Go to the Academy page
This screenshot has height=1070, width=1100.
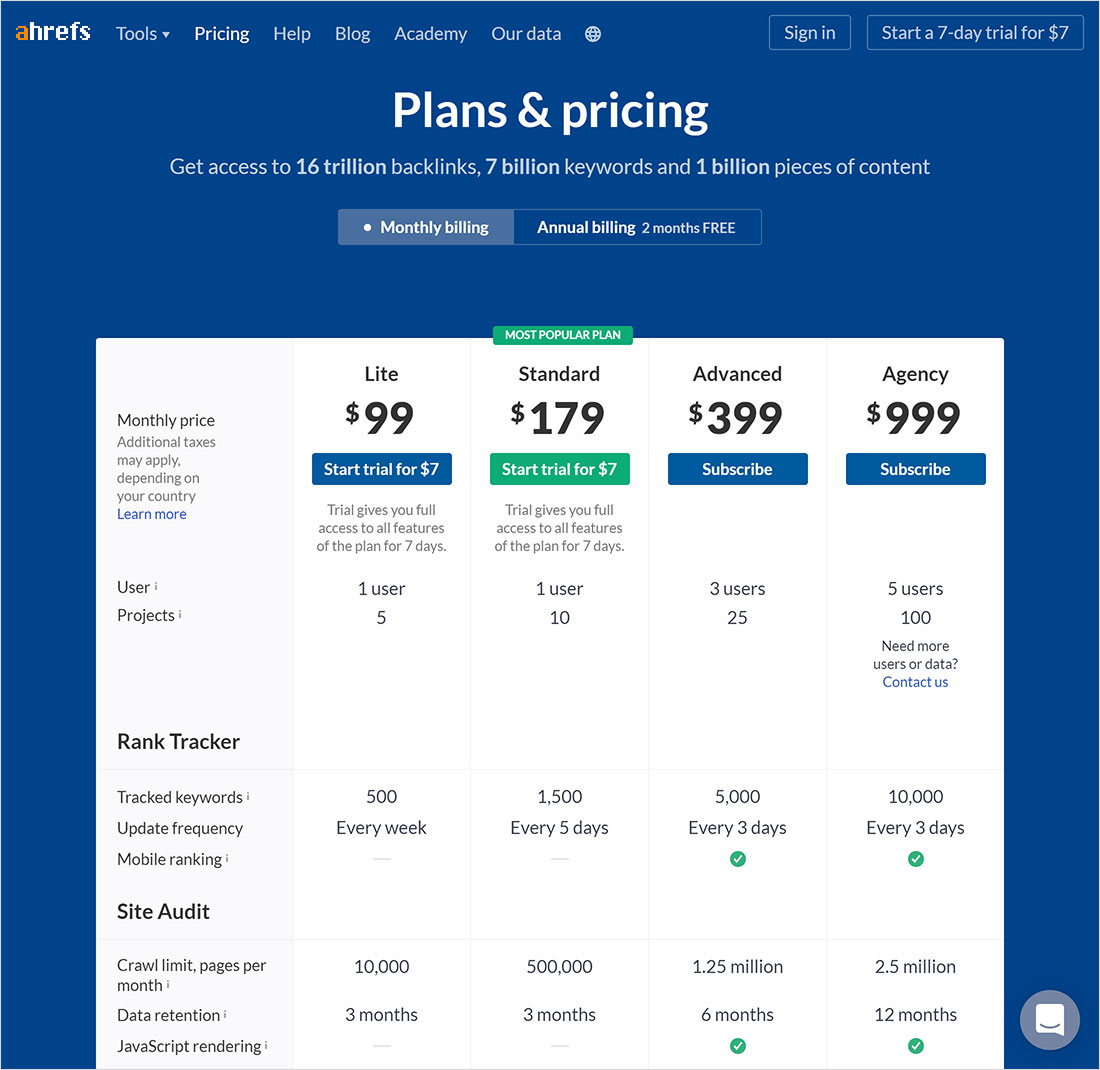(430, 34)
